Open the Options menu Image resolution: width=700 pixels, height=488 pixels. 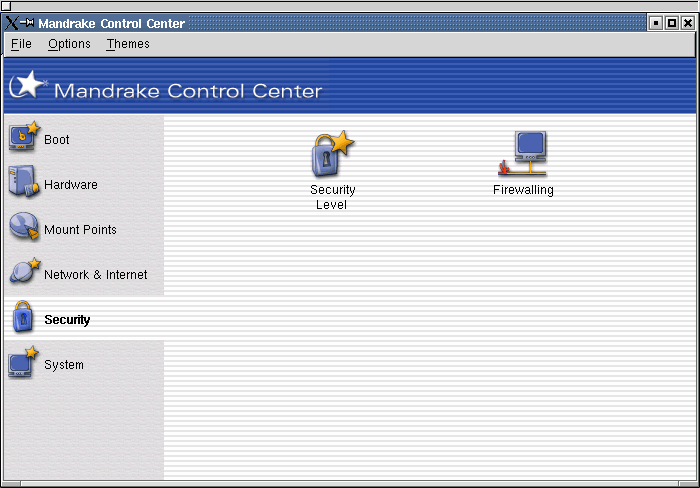[69, 44]
